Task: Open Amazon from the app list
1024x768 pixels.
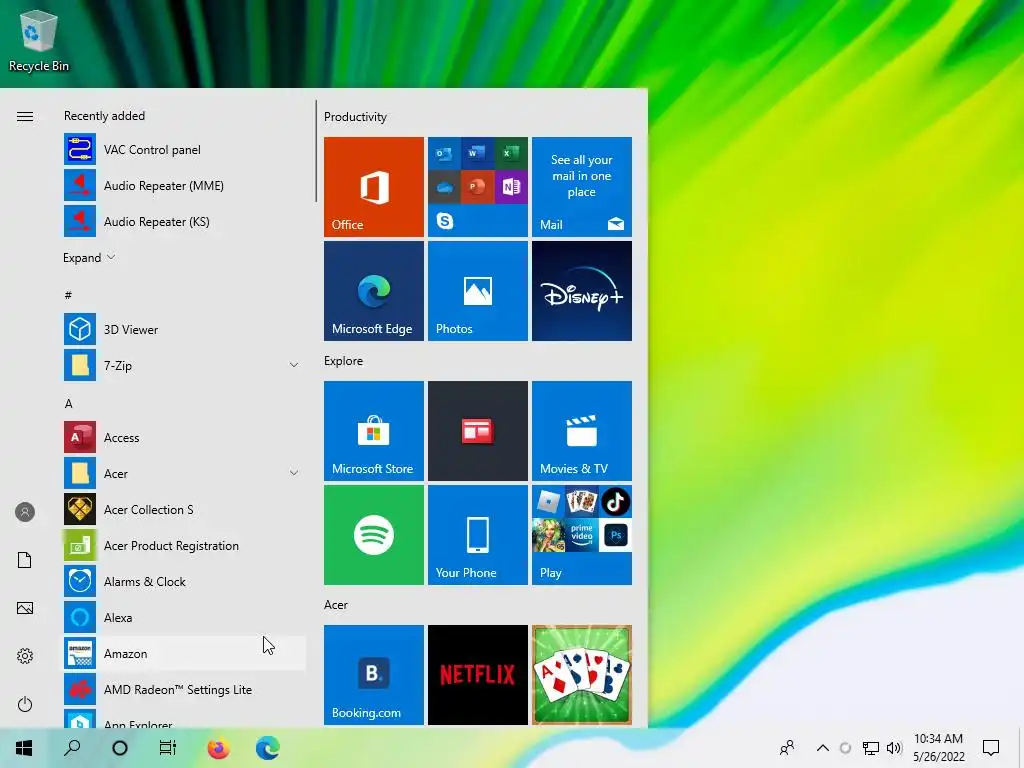Action: point(184,653)
